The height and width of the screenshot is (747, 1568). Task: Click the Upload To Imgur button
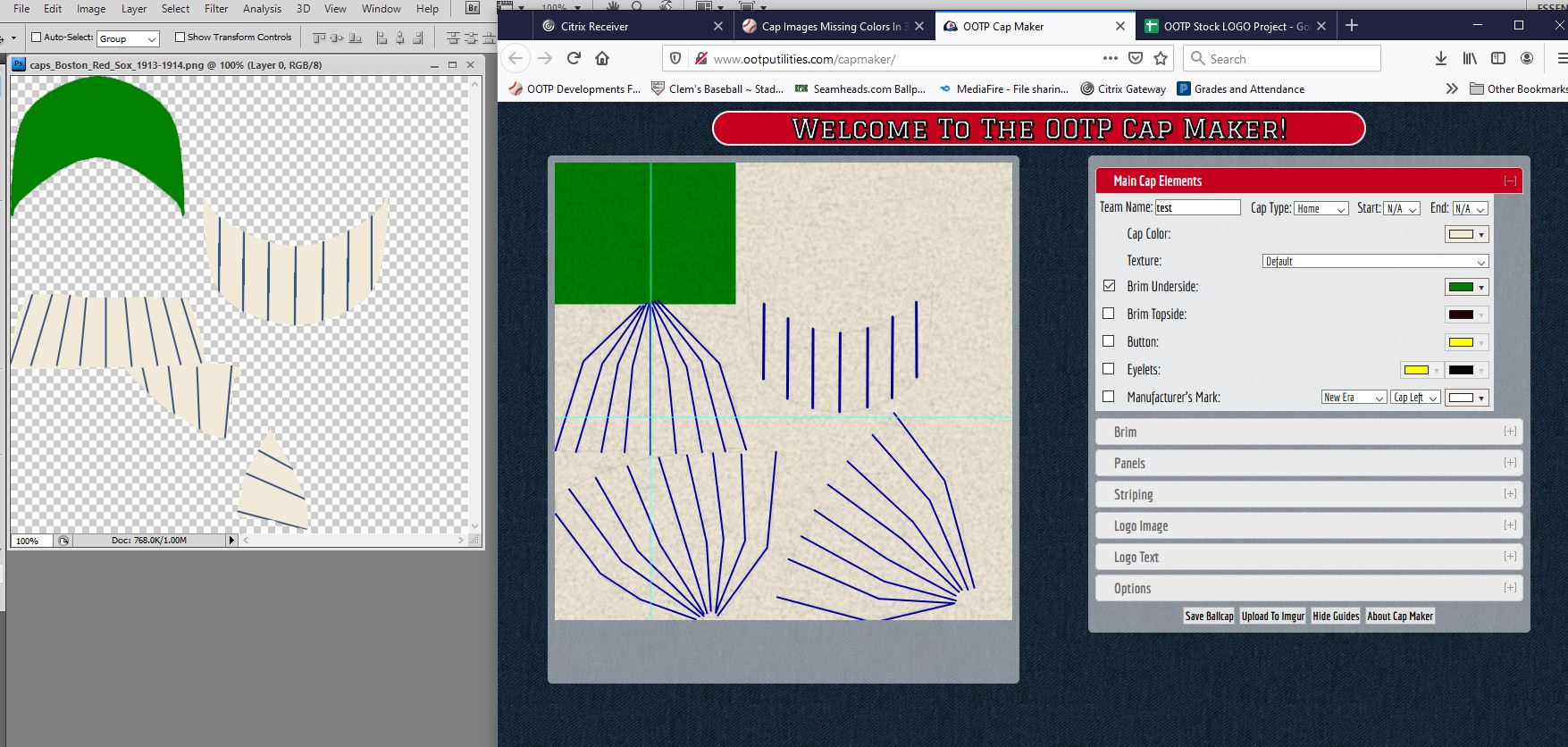1272,616
